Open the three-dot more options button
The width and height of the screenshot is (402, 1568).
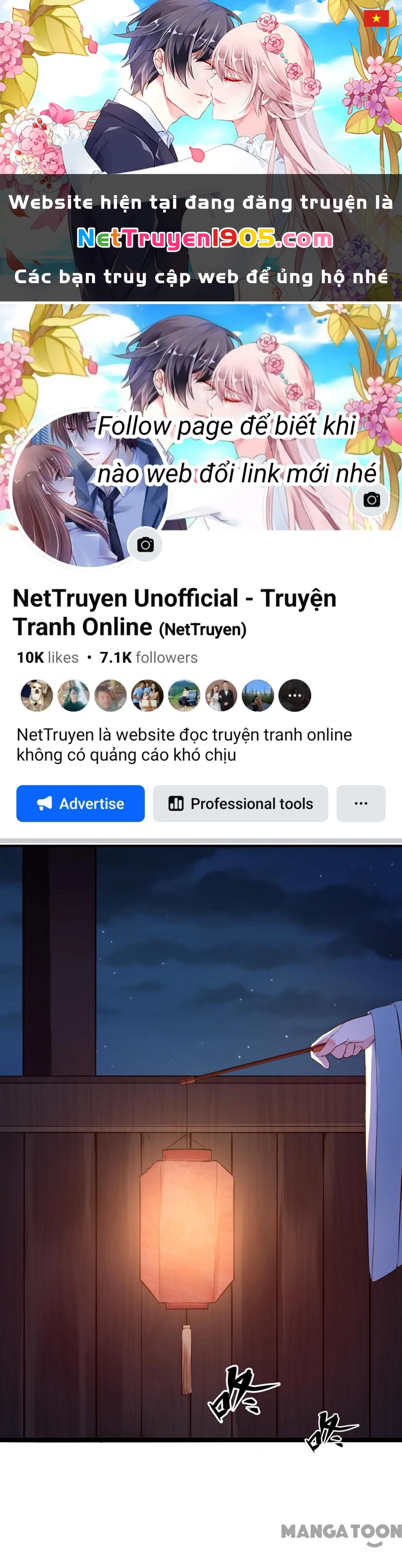click(361, 803)
